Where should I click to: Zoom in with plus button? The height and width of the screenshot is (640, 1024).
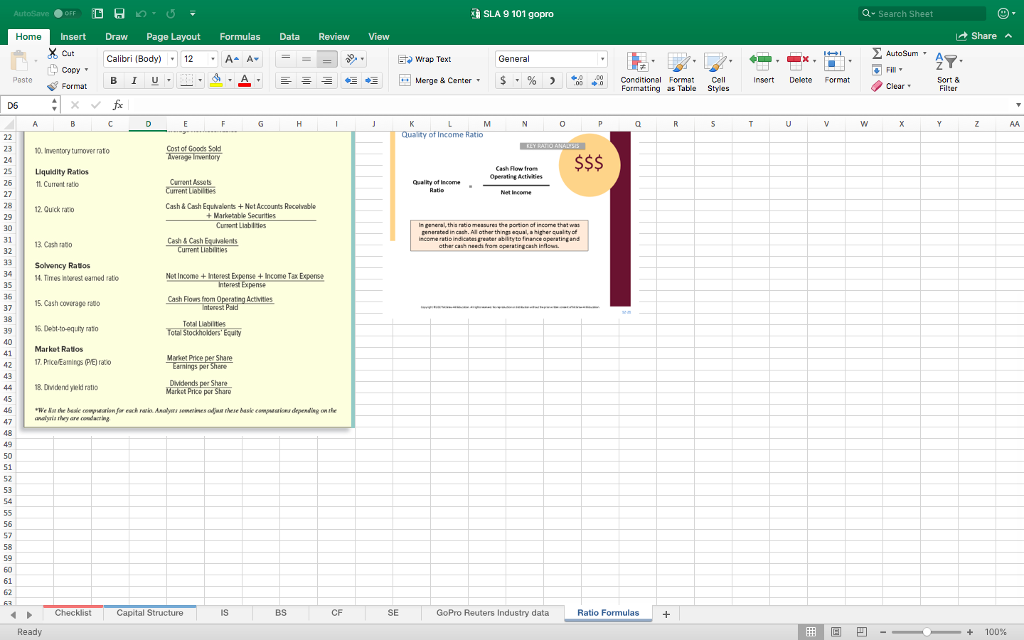(970, 632)
